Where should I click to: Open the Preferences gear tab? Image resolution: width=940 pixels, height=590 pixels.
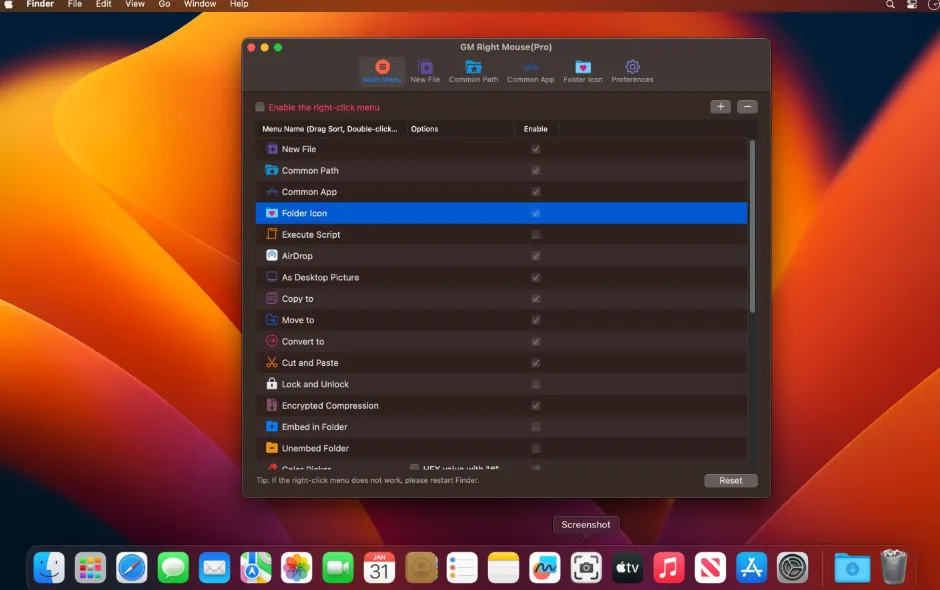[632, 71]
